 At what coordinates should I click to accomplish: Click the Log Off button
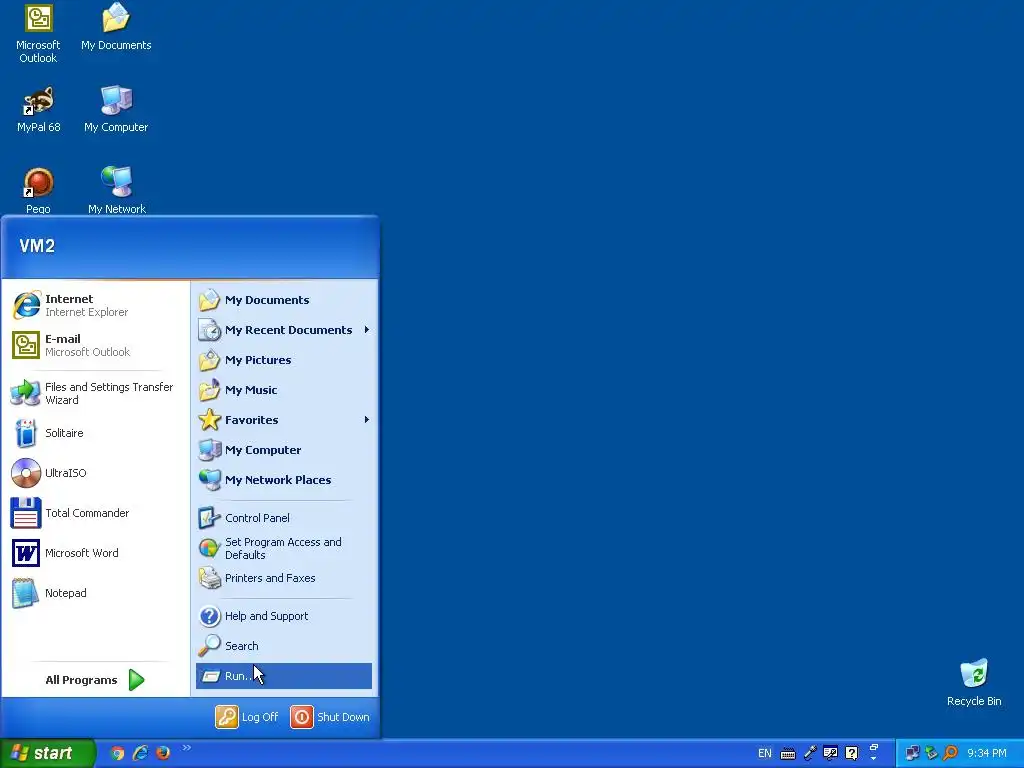click(x=247, y=716)
